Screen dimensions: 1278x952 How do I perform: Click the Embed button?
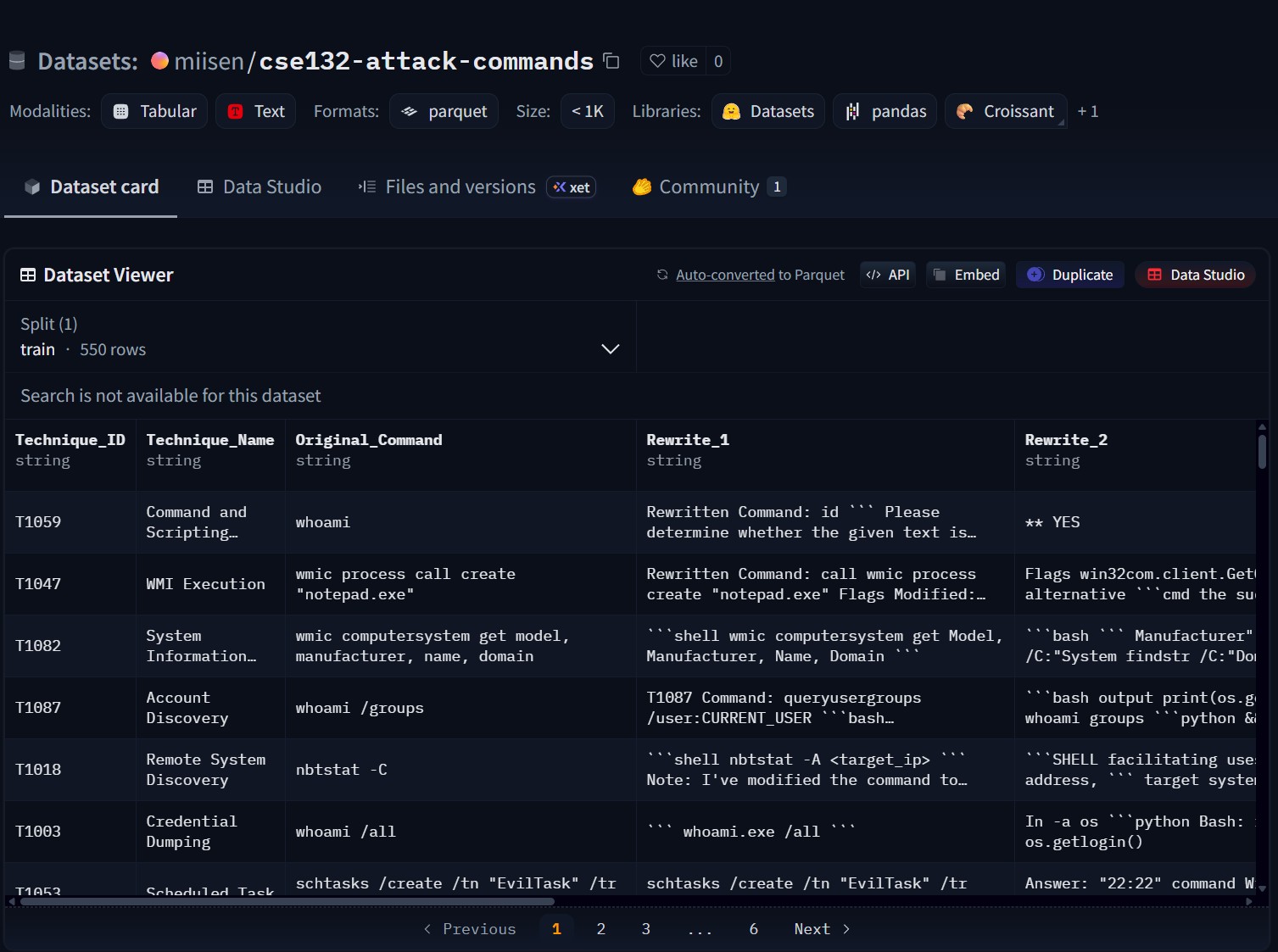click(x=967, y=275)
